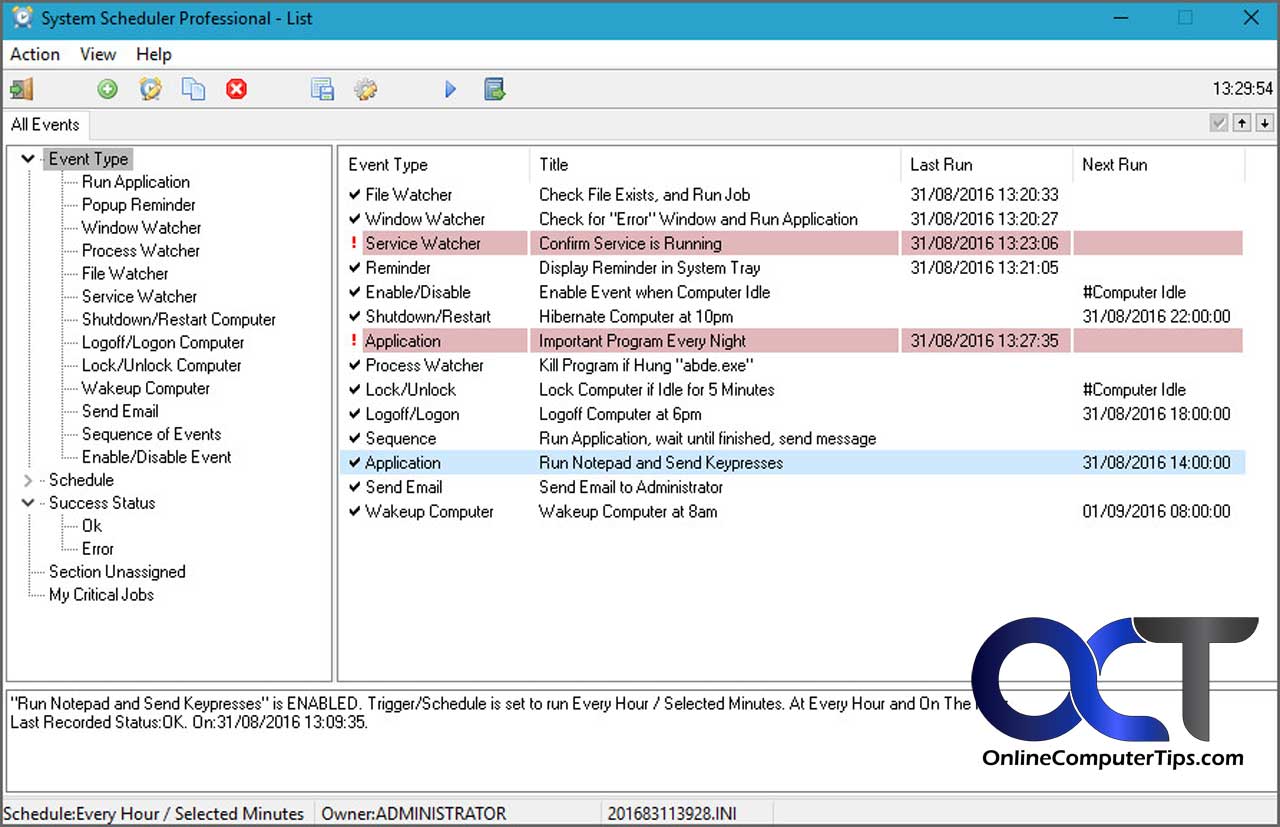Click 'Run Notepad and Send Keypresses' title
The image size is (1280, 827).
tap(660, 463)
